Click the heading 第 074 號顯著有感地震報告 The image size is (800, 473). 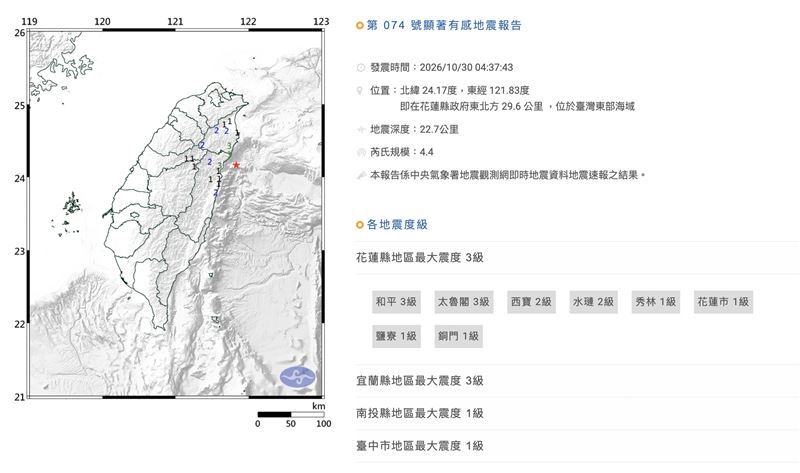click(x=444, y=26)
